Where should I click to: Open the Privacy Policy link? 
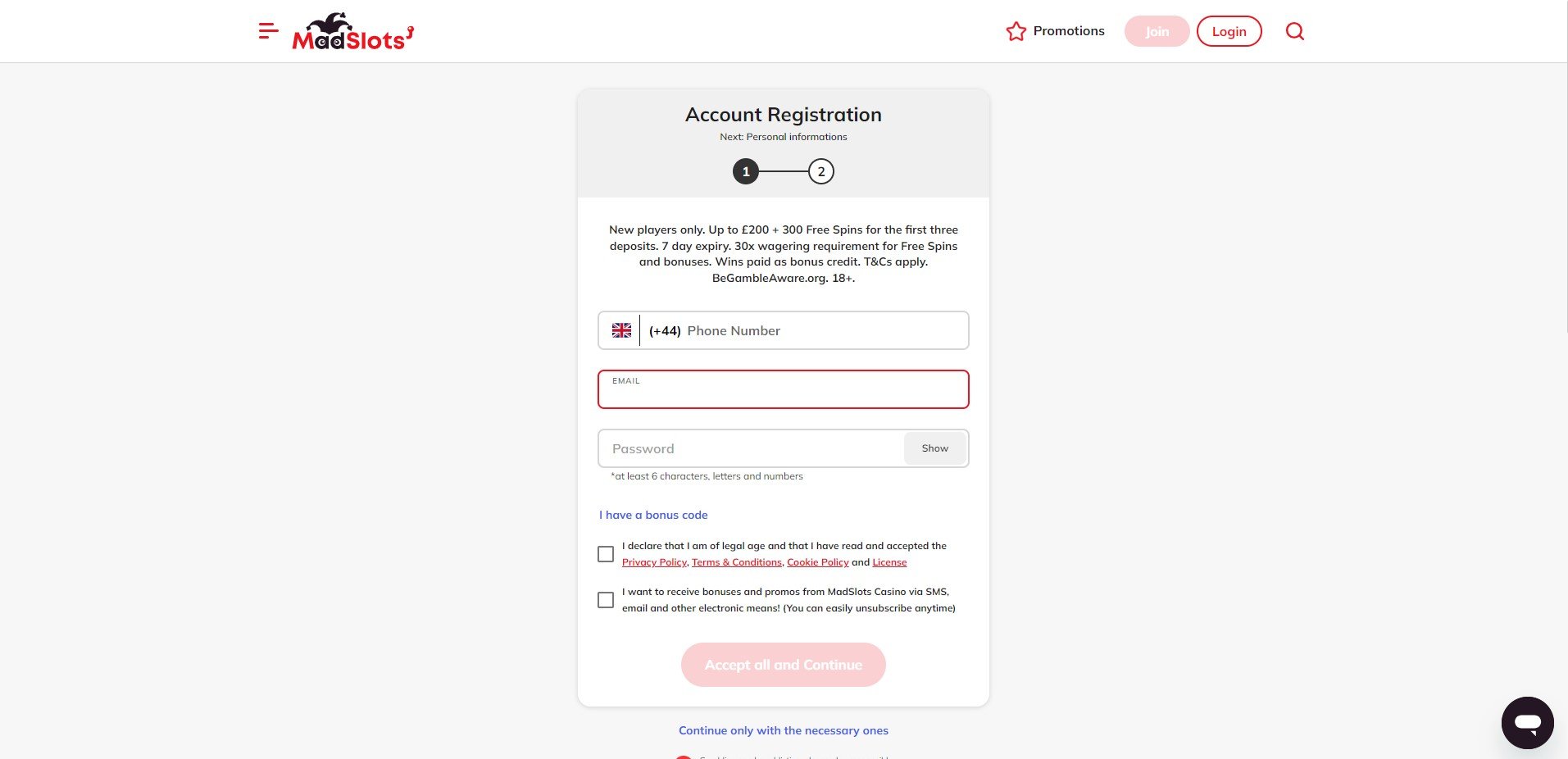[654, 563]
